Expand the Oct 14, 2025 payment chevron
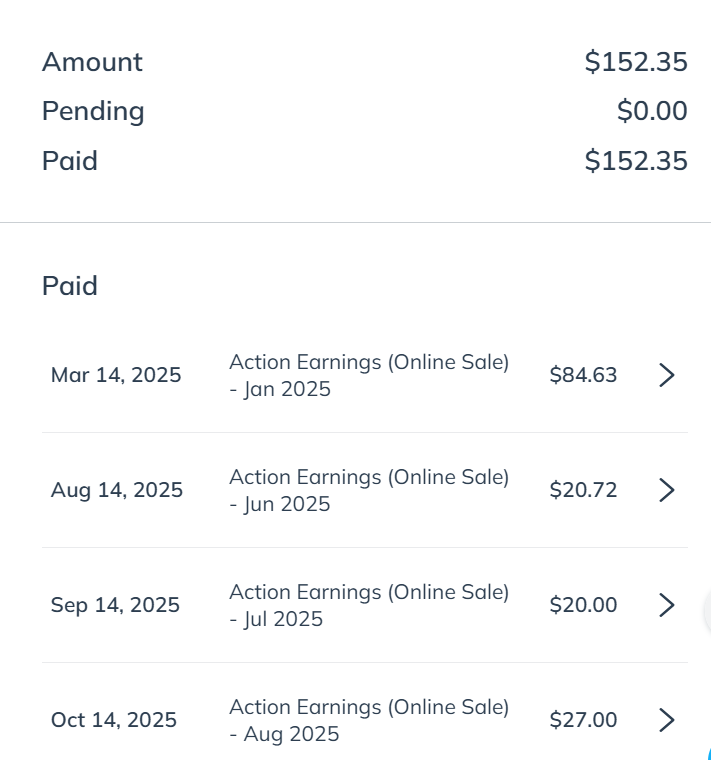The width and height of the screenshot is (711, 760). tap(667, 720)
